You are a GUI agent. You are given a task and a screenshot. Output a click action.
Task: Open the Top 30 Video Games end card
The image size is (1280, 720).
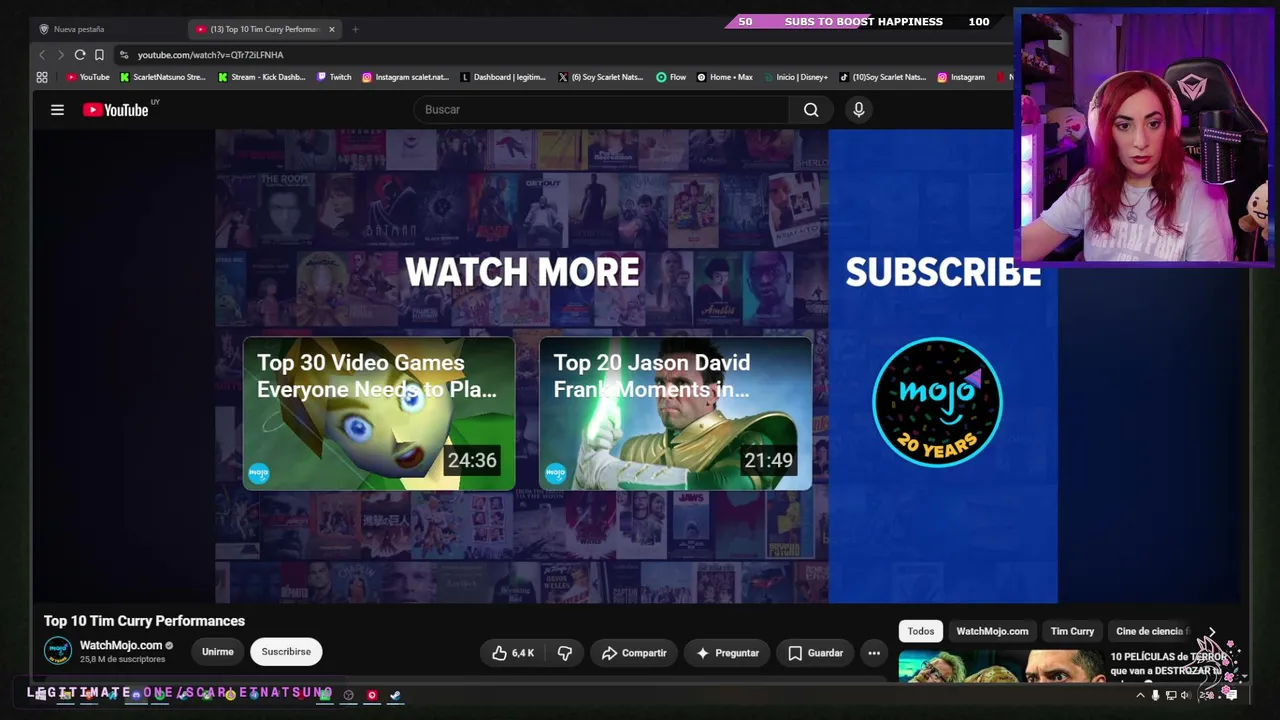point(379,414)
